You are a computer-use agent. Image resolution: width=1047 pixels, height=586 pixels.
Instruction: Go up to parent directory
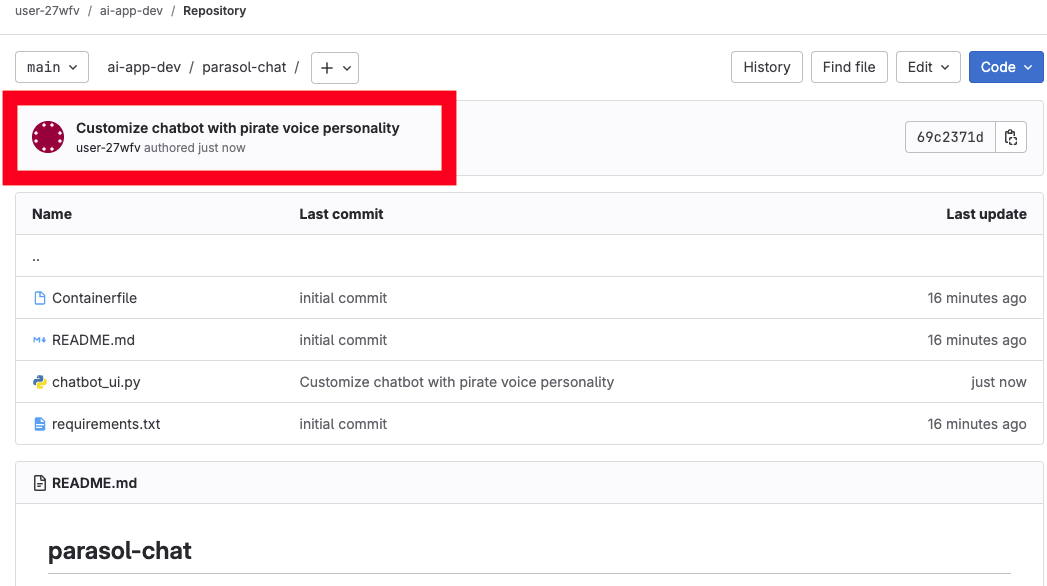pos(36,257)
